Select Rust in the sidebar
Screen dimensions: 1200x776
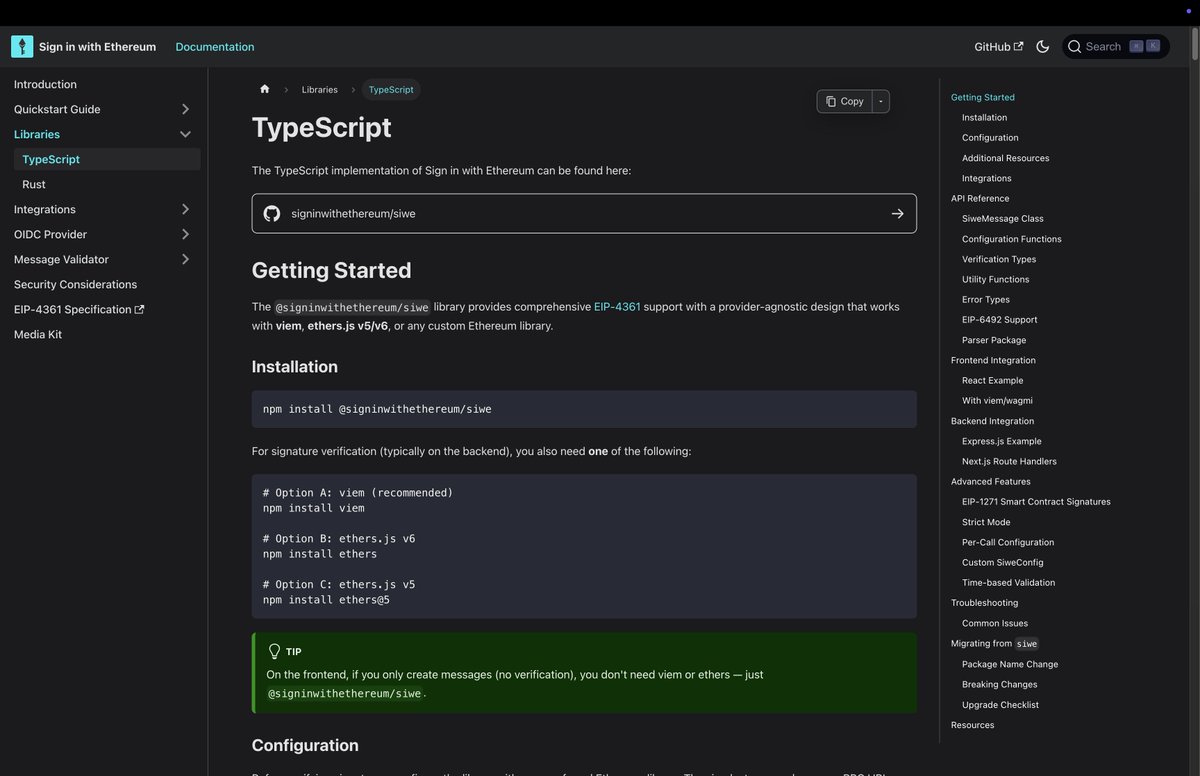tap(34, 184)
